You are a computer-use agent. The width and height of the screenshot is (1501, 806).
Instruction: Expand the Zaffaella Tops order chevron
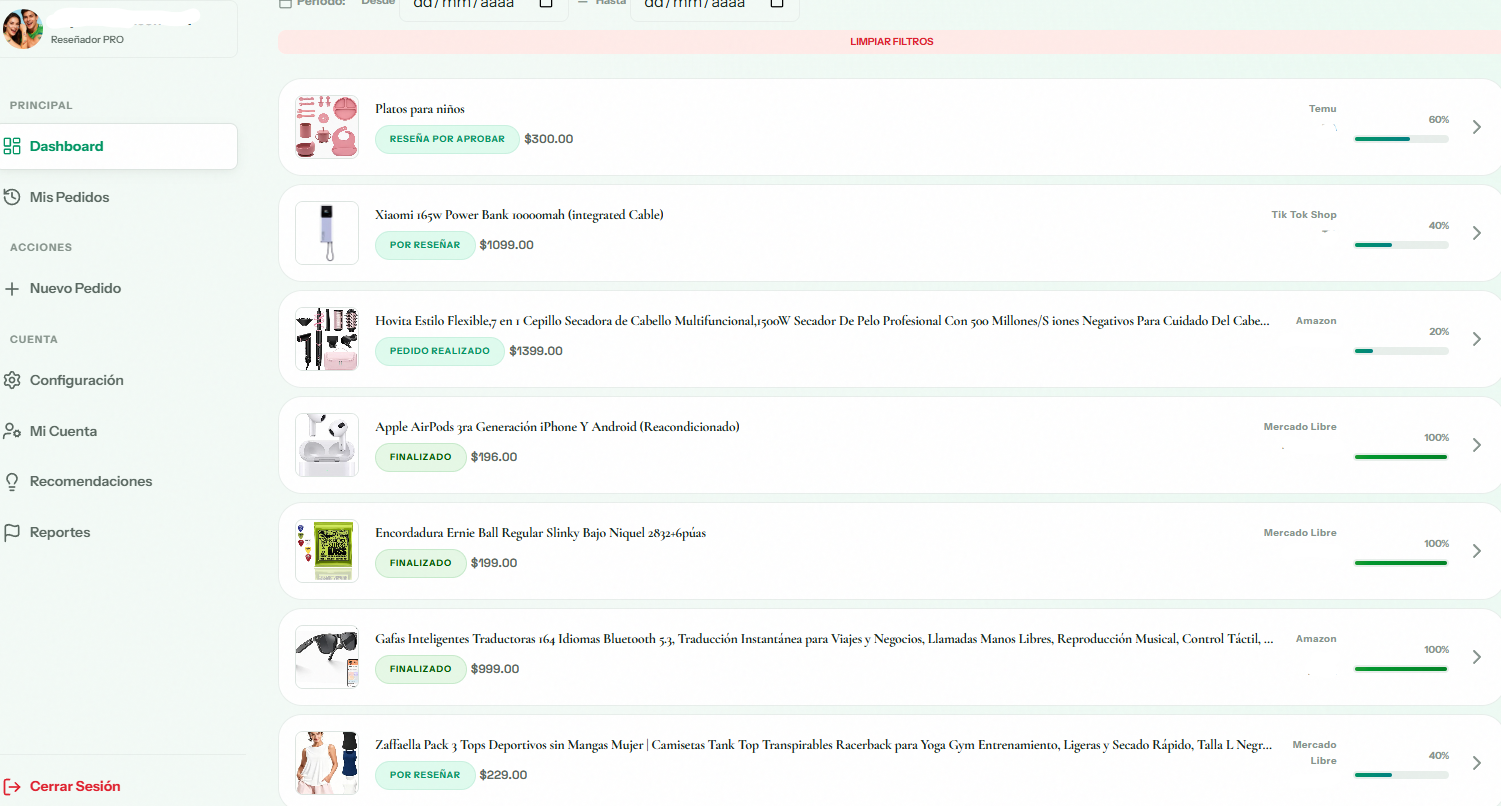(x=1477, y=763)
